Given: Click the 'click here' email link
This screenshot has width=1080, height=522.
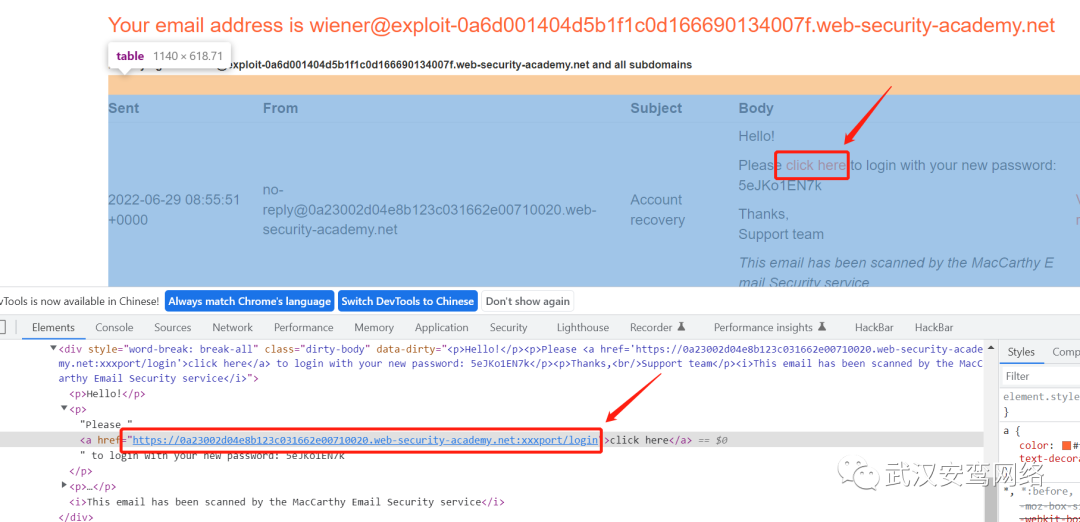Looking at the screenshot, I should point(816,165).
